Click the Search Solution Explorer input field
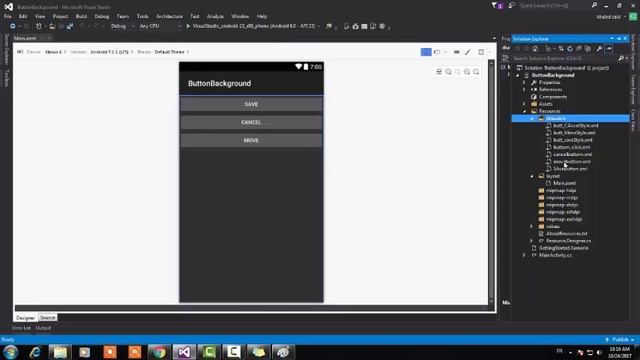Screen dimensions: 640x360 564,58
